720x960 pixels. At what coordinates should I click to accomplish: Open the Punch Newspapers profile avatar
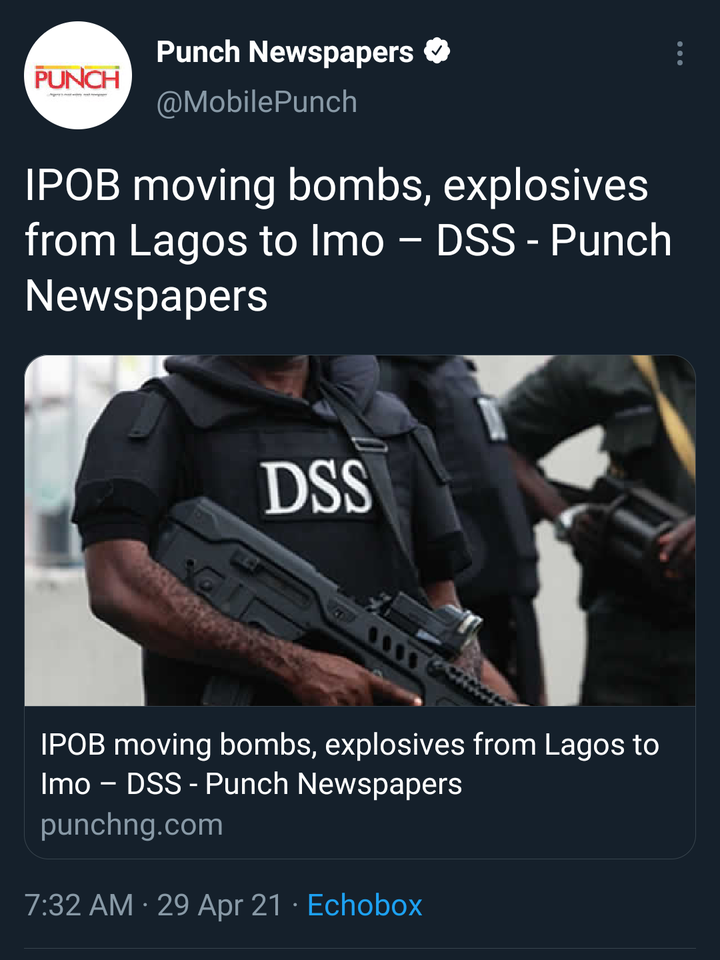(x=78, y=75)
